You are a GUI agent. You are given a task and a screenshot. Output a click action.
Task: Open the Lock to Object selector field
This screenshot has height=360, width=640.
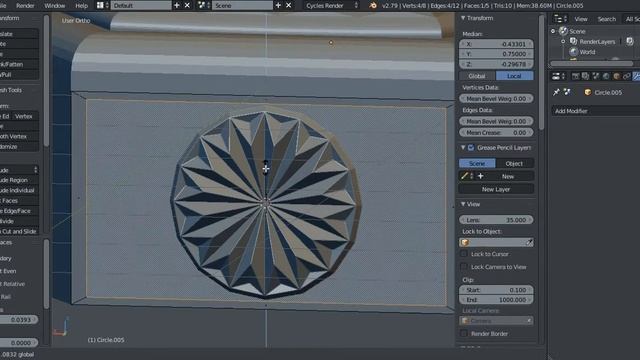pyautogui.click(x=496, y=242)
